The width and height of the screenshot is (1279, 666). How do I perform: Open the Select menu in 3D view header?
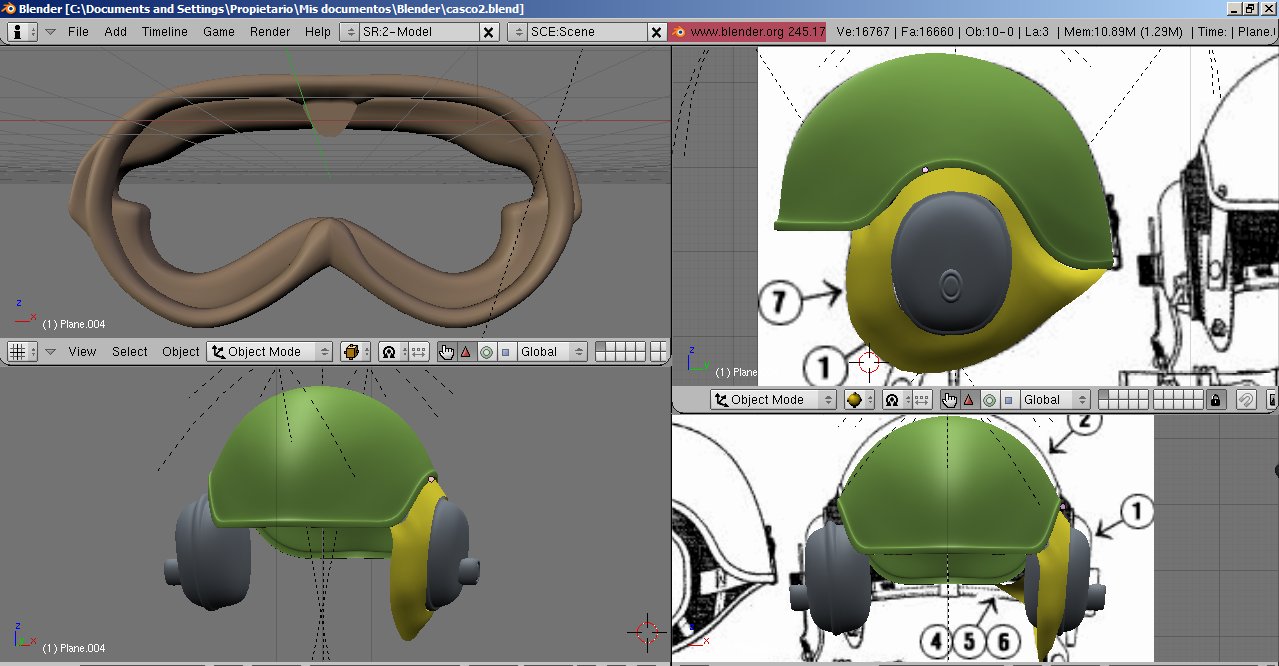point(129,352)
